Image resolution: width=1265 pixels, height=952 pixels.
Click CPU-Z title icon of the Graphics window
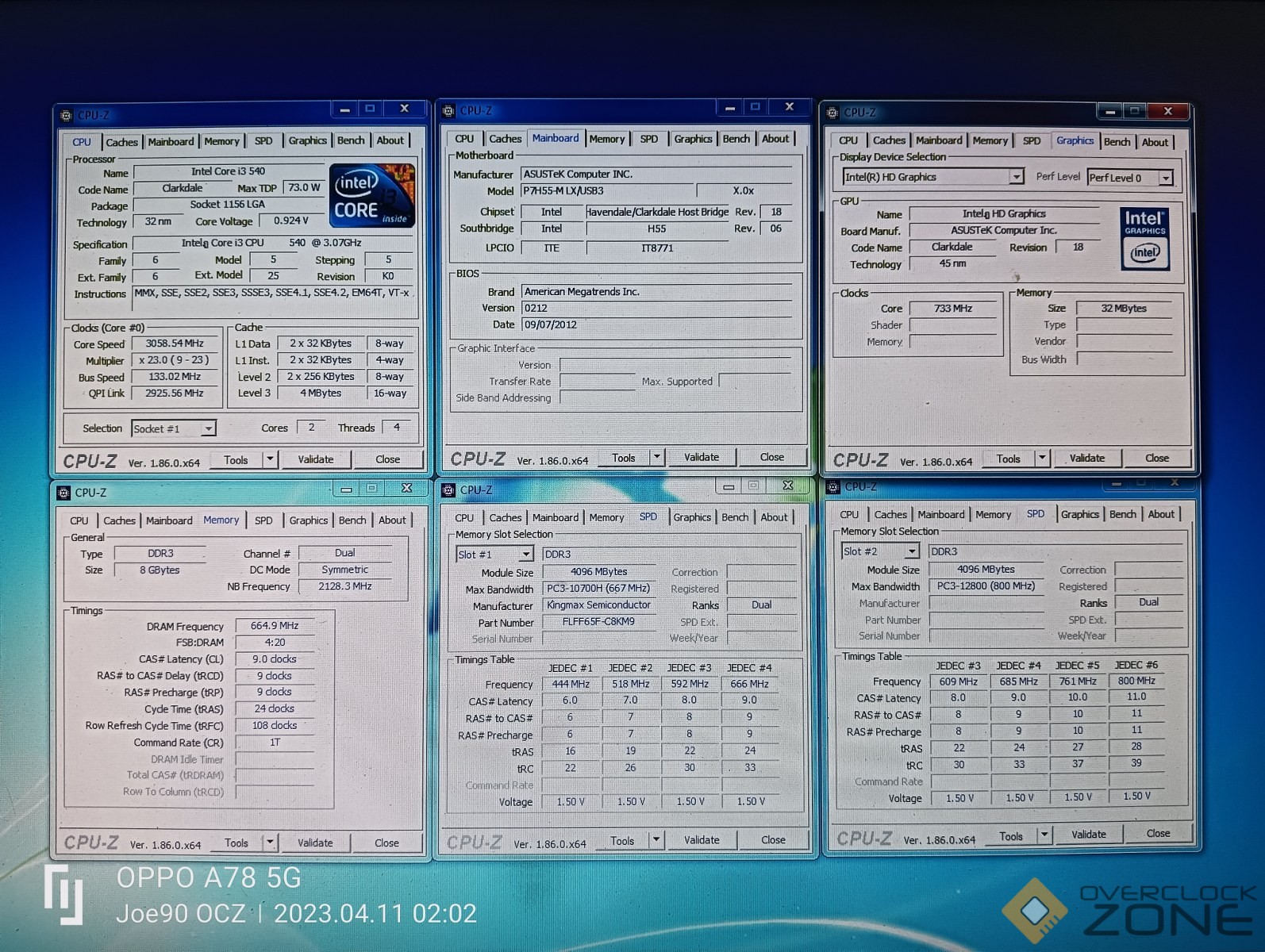(x=832, y=113)
